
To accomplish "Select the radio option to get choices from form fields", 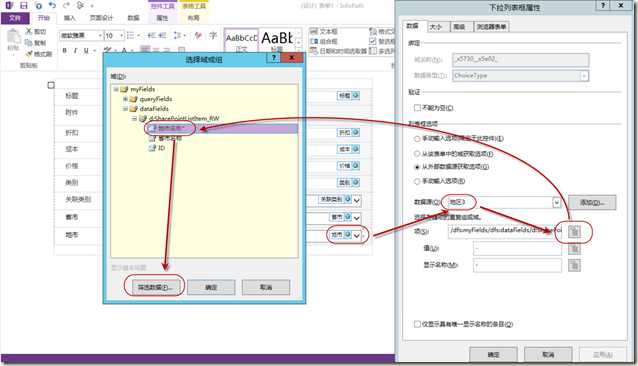I will [x=417, y=154].
